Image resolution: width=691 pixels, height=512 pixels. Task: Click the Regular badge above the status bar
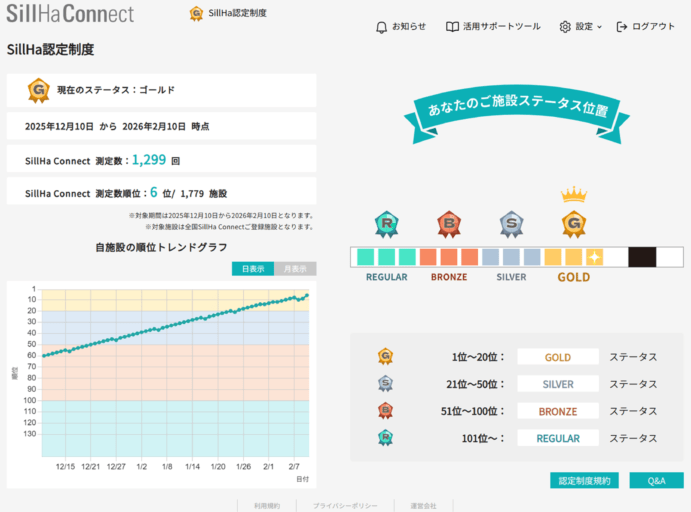[386, 223]
